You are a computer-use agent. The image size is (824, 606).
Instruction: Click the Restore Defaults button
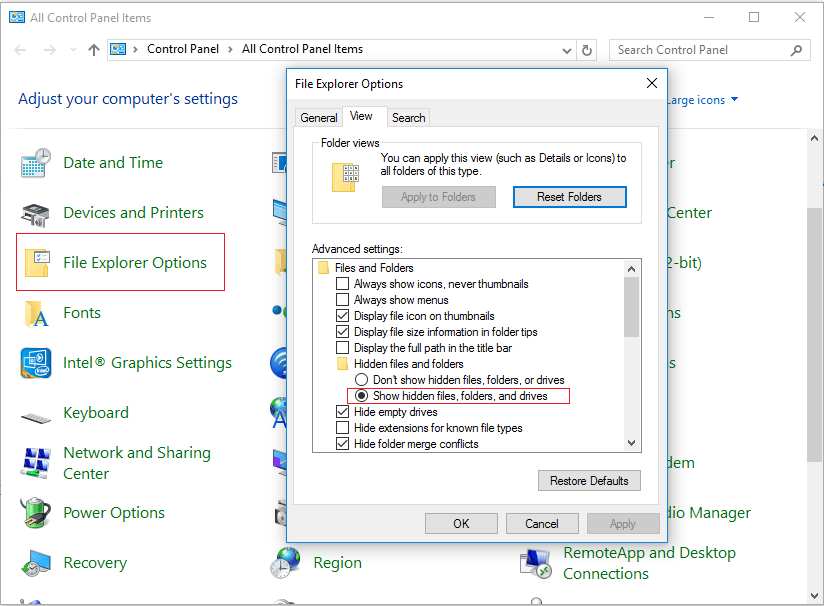589,481
